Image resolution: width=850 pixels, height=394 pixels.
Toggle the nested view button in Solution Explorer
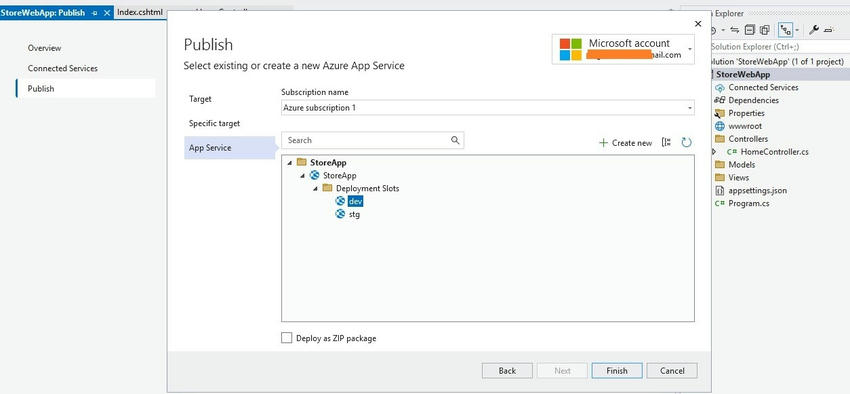coord(784,30)
